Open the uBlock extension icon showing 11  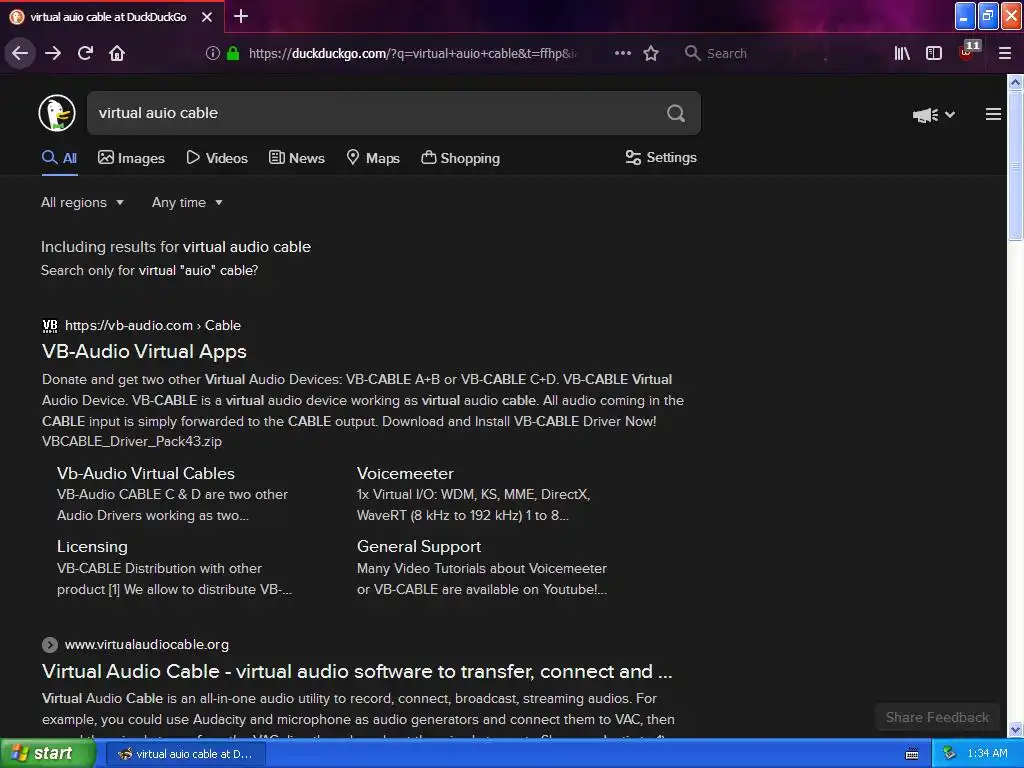coord(968,52)
